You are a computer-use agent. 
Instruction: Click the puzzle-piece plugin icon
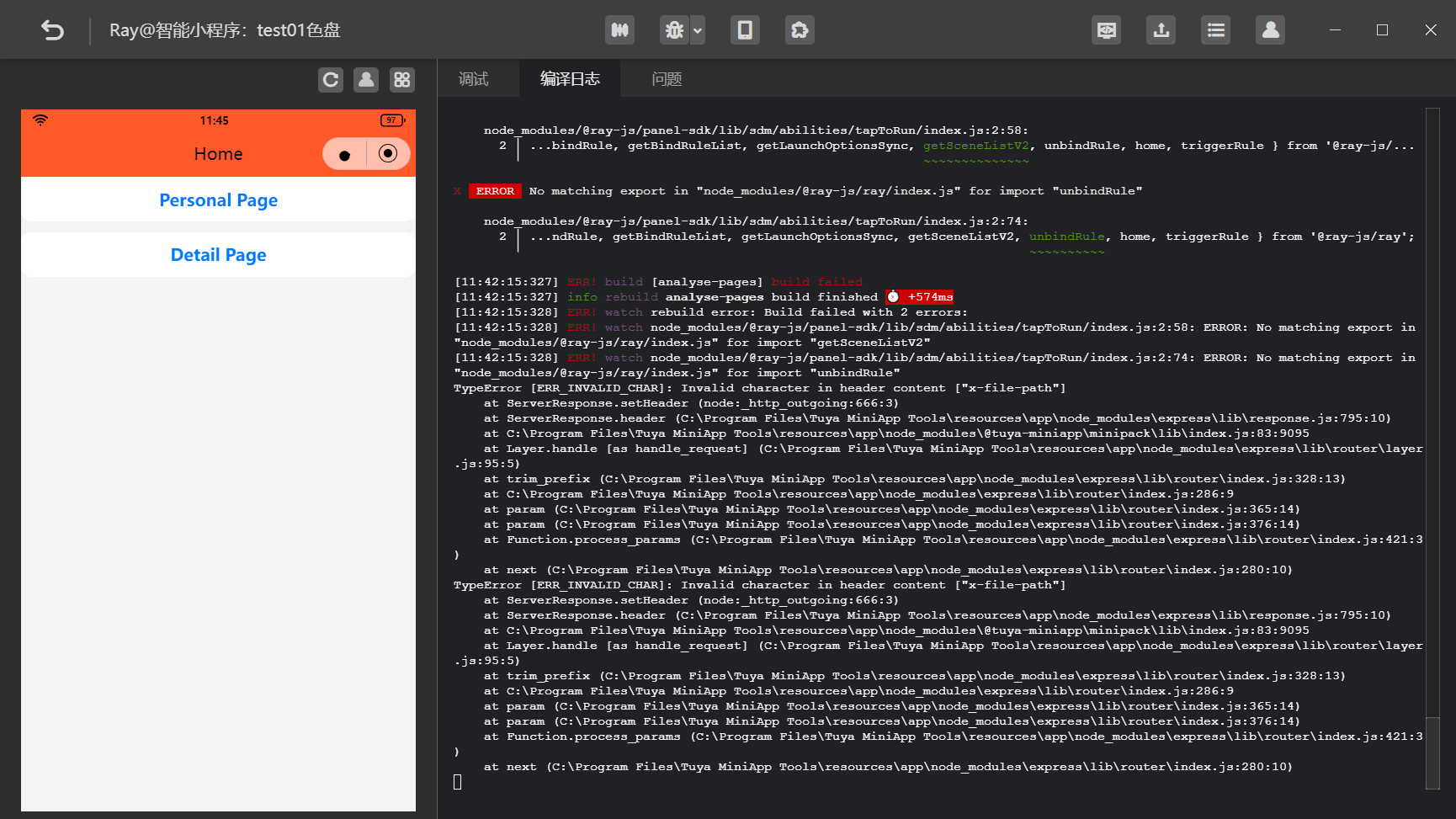[x=800, y=30]
